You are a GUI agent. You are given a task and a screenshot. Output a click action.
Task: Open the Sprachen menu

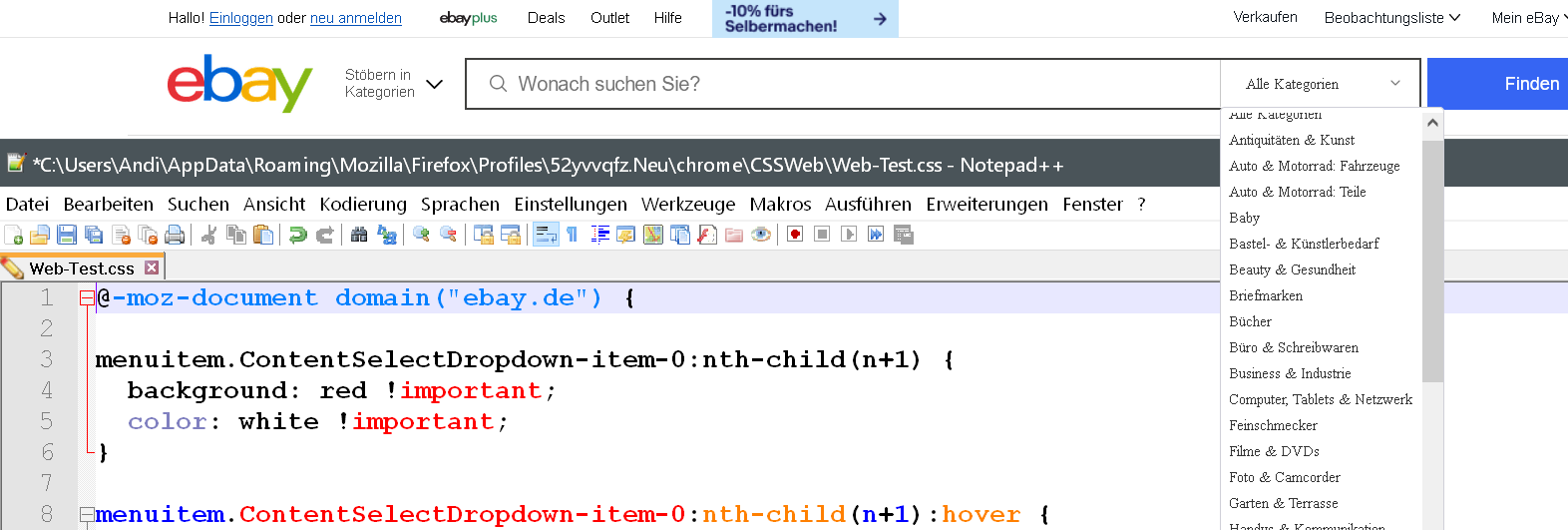tap(460, 204)
